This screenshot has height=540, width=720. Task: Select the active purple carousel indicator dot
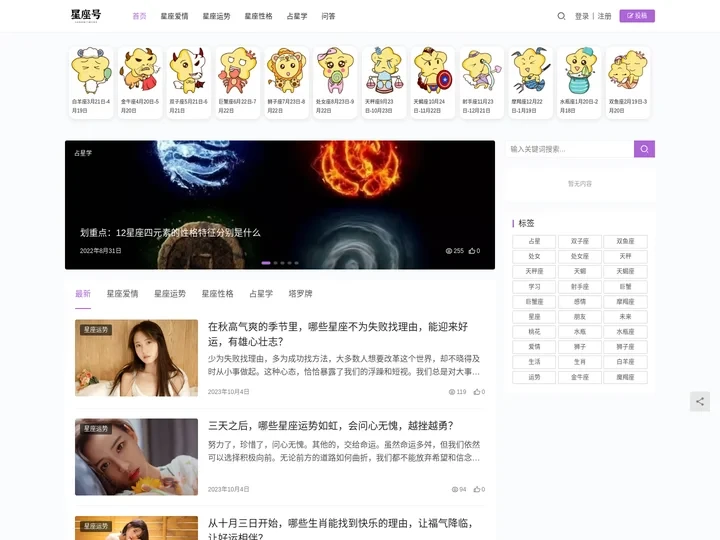pyautogui.click(x=266, y=263)
